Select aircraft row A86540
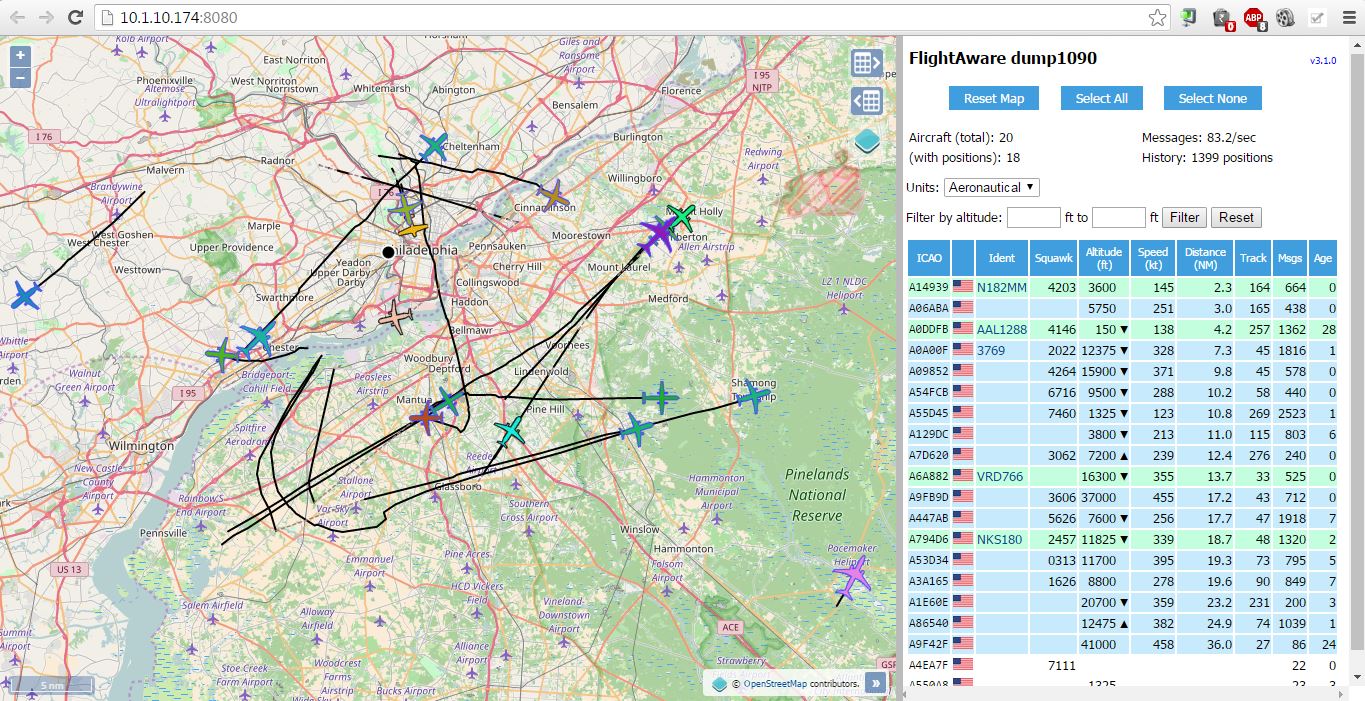Viewport: 1365px width, 701px height. pyautogui.click(x=1122, y=623)
